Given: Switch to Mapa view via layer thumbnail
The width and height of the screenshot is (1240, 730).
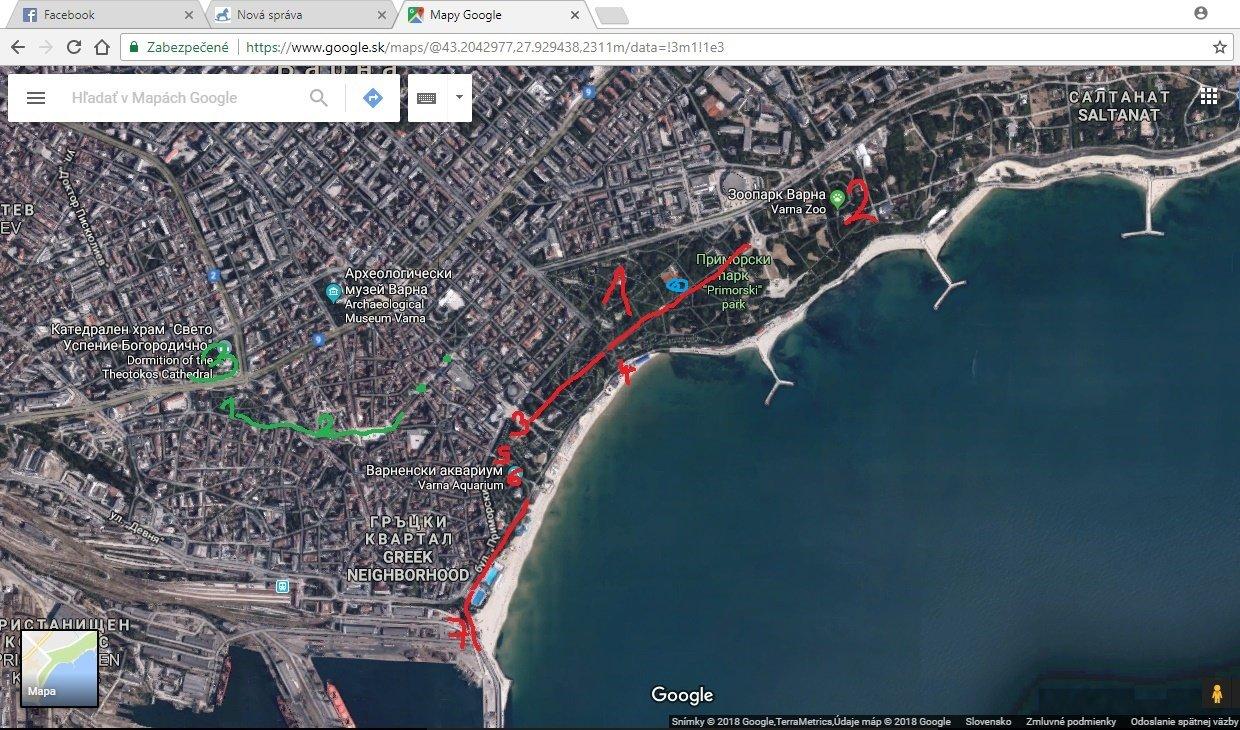Looking at the screenshot, I should (59, 668).
